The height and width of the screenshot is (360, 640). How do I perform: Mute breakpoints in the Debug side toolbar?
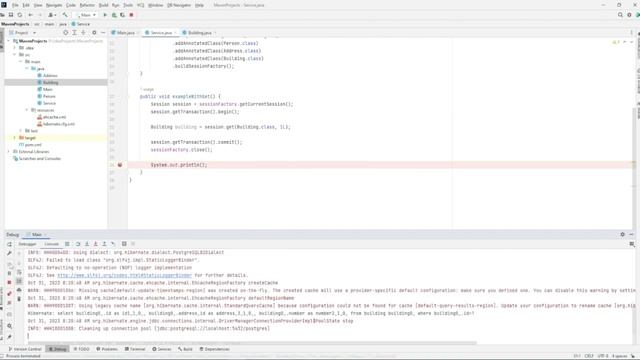(9, 303)
